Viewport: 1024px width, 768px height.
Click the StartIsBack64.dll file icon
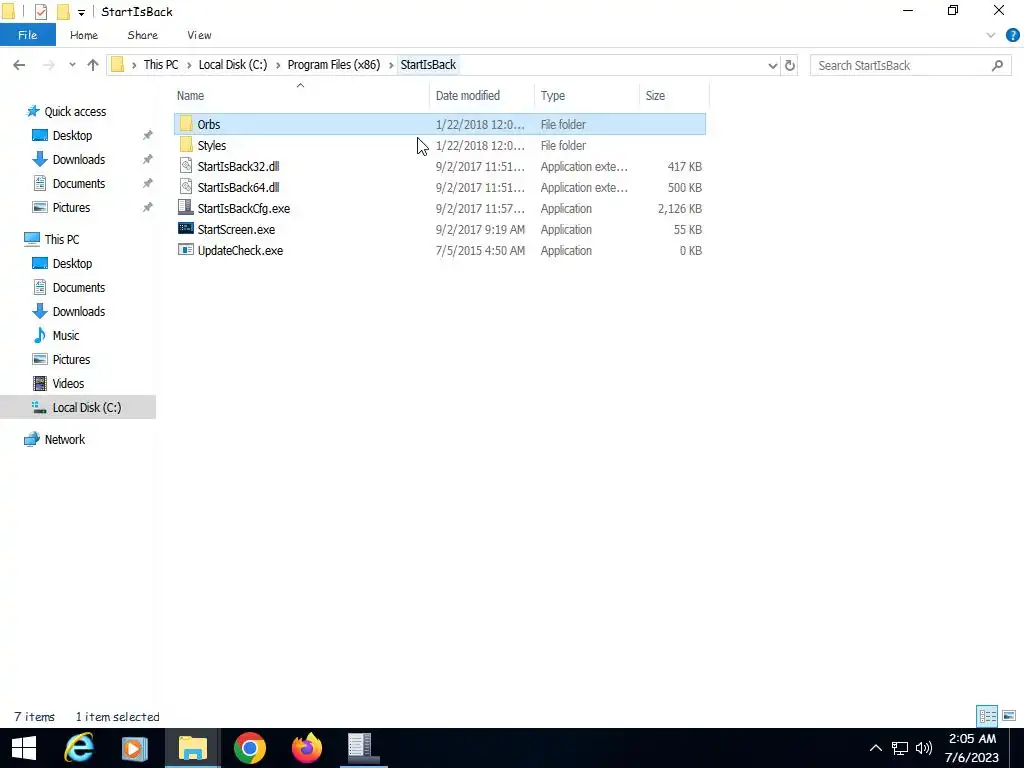[186, 187]
